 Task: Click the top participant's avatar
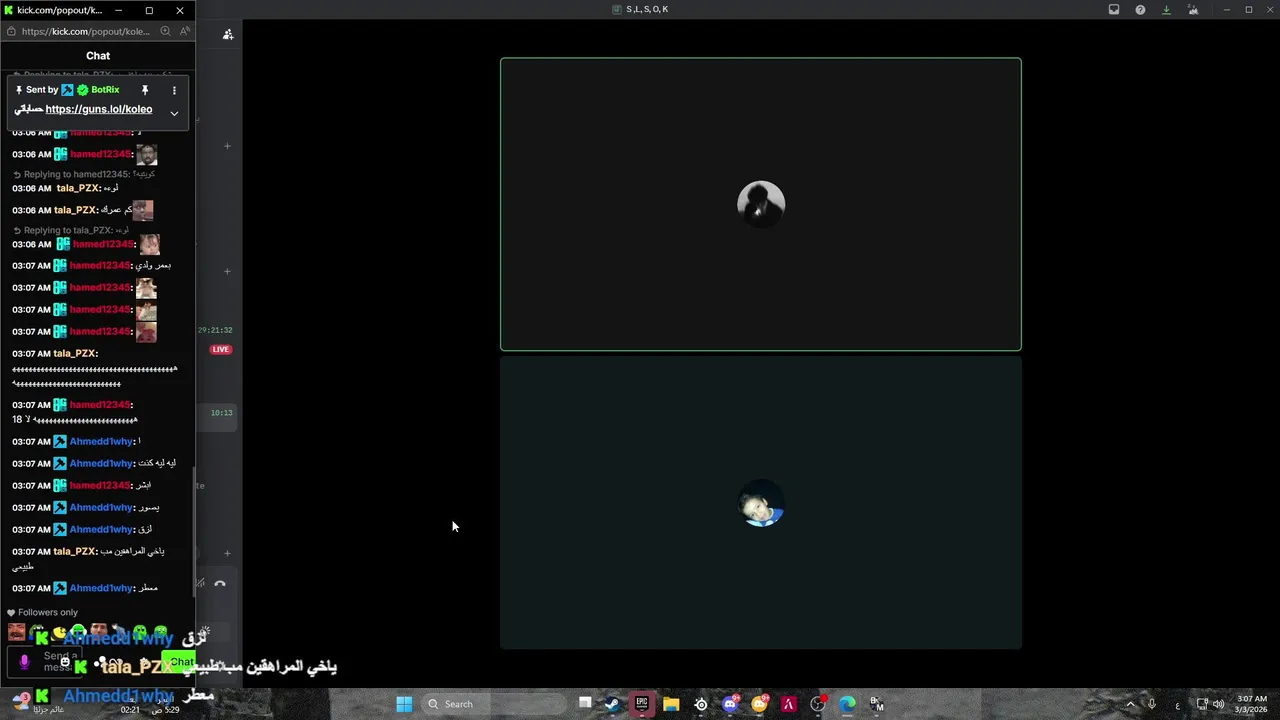761,204
